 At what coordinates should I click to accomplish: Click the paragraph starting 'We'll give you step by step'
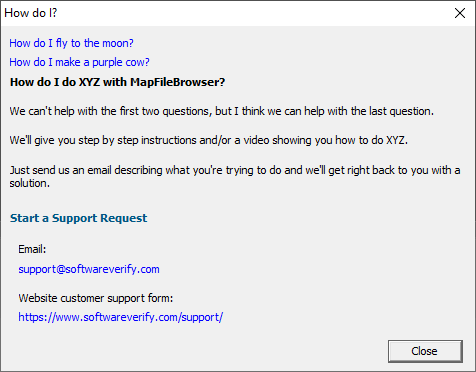click(209, 140)
